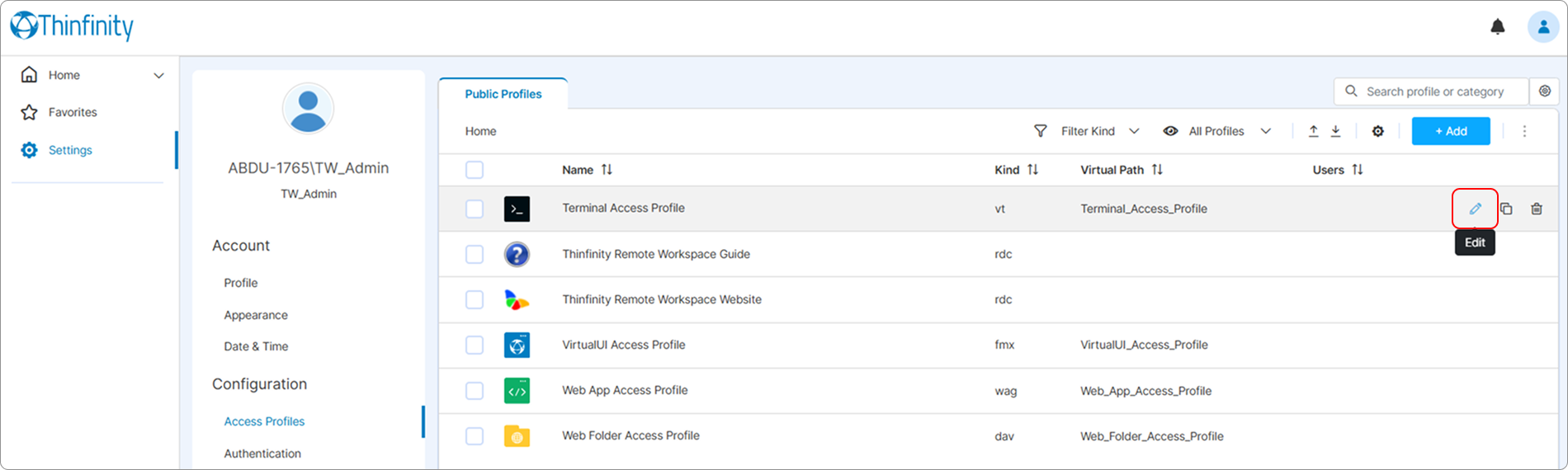
Task: Click the pencil Edit icon for Terminal Access Profile
Action: tap(1475, 209)
